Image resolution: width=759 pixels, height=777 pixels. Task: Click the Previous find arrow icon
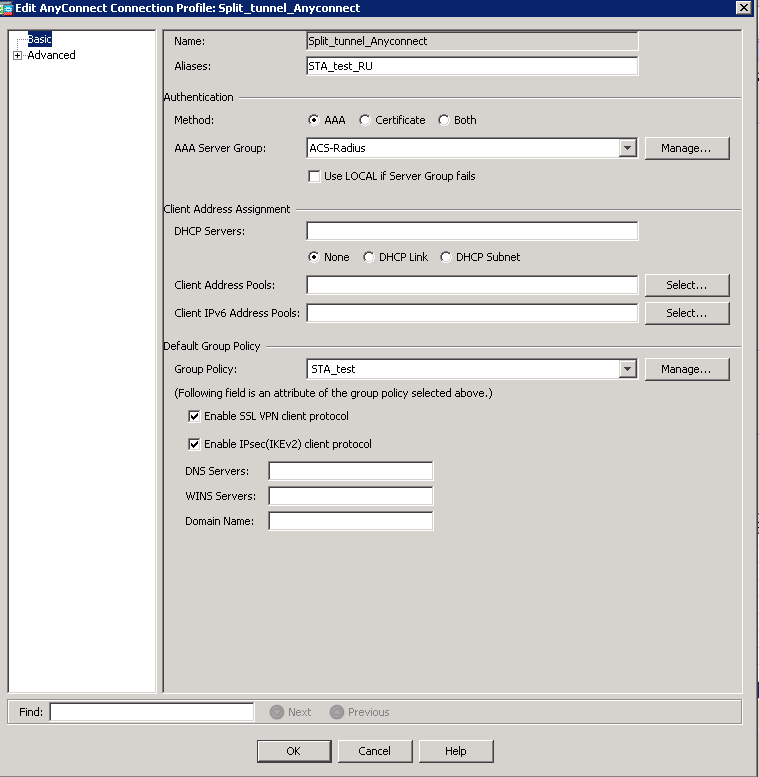(337, 712)
